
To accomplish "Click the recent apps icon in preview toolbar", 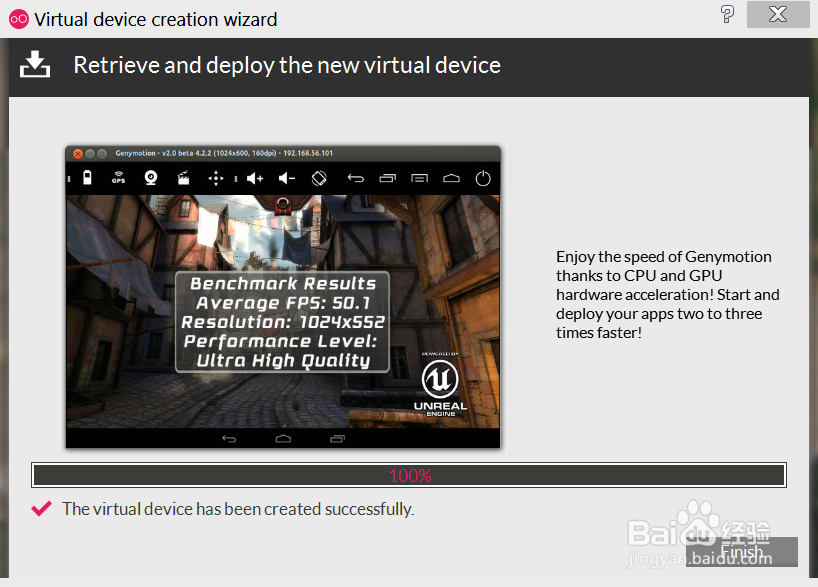I will click(x=387, y=178).
